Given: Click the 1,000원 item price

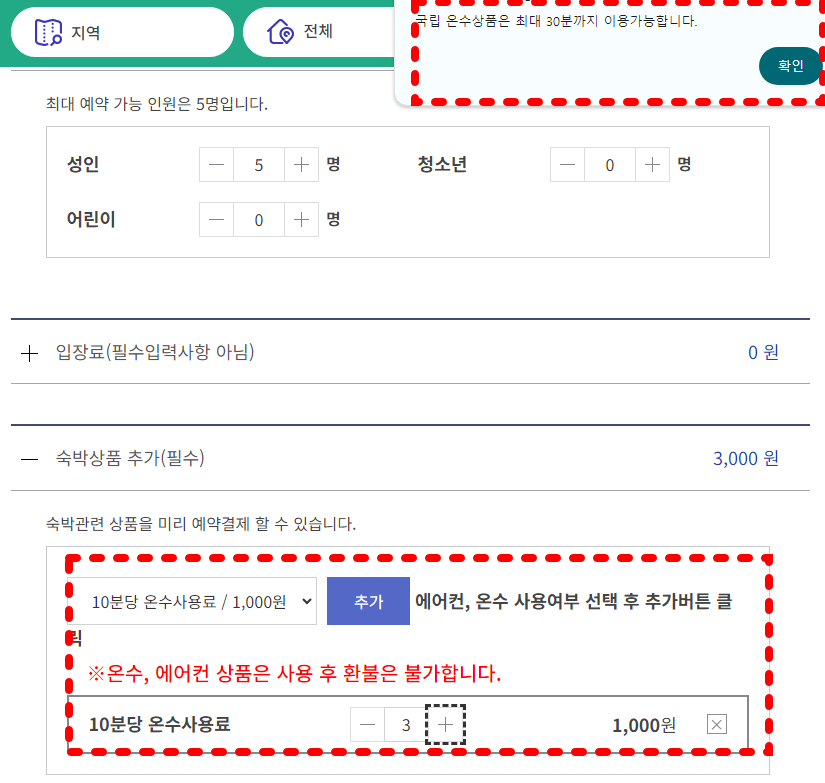Looking at the screenshot, I should (x=643, y=725).
